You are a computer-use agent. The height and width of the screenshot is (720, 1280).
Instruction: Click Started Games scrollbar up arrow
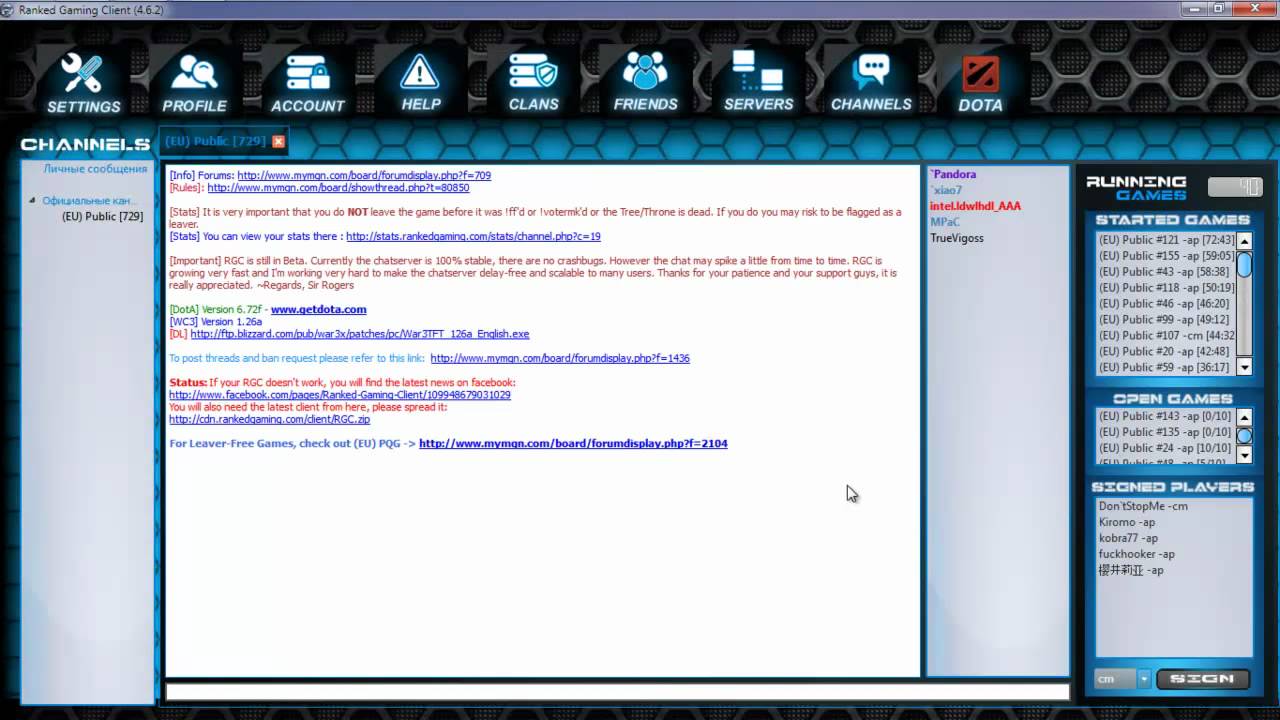(x=1244, y=241)
